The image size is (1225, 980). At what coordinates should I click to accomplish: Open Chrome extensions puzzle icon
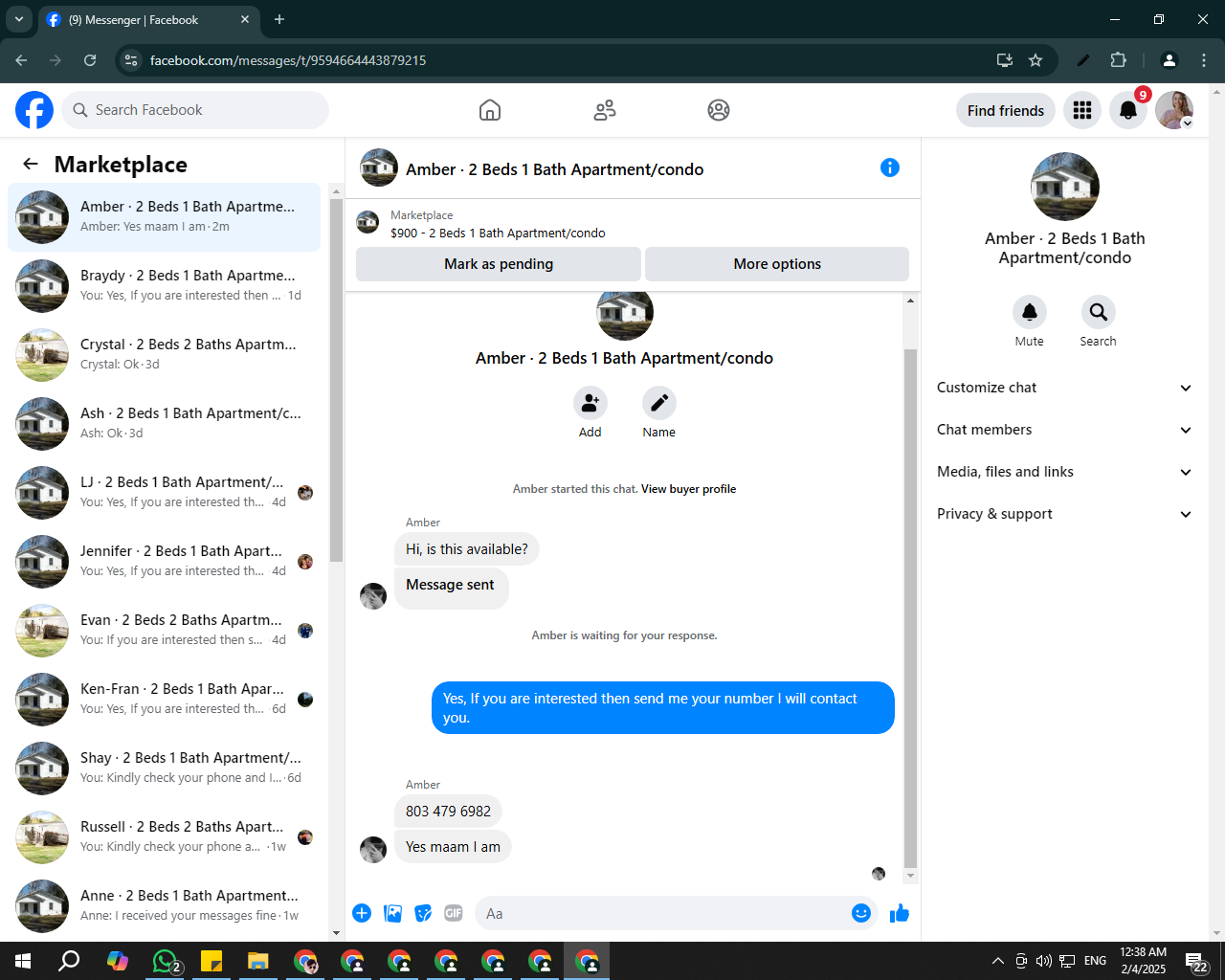point(1118,60)
